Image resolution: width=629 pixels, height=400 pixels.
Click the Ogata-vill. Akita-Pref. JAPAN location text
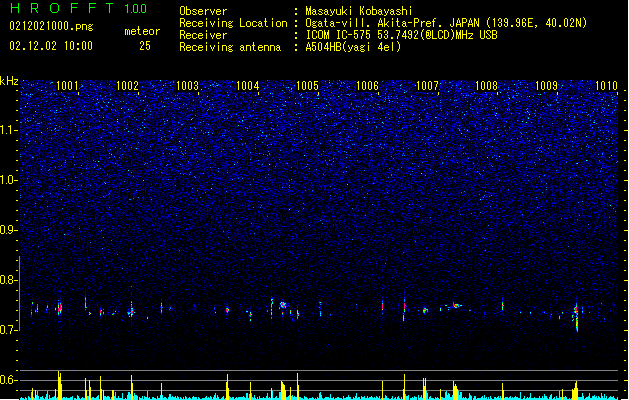(x=446, y=23)
